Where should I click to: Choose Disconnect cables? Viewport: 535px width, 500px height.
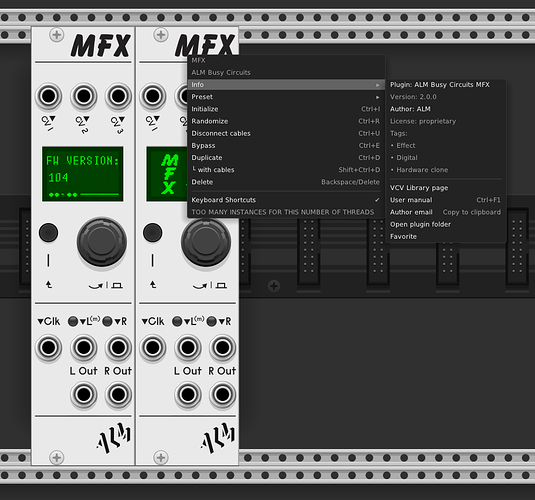[x=286, y=133]
